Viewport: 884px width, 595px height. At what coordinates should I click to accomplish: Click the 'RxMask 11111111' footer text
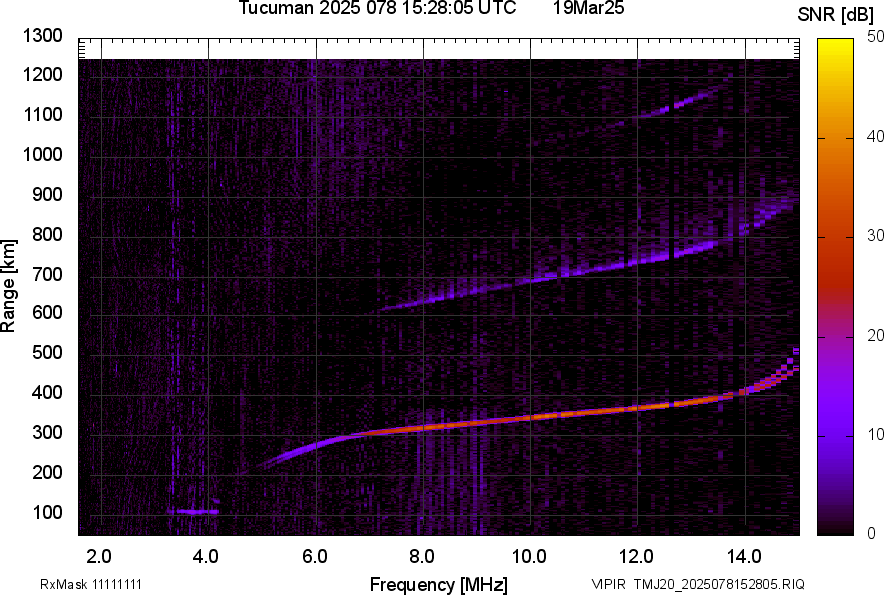point(91,584)
